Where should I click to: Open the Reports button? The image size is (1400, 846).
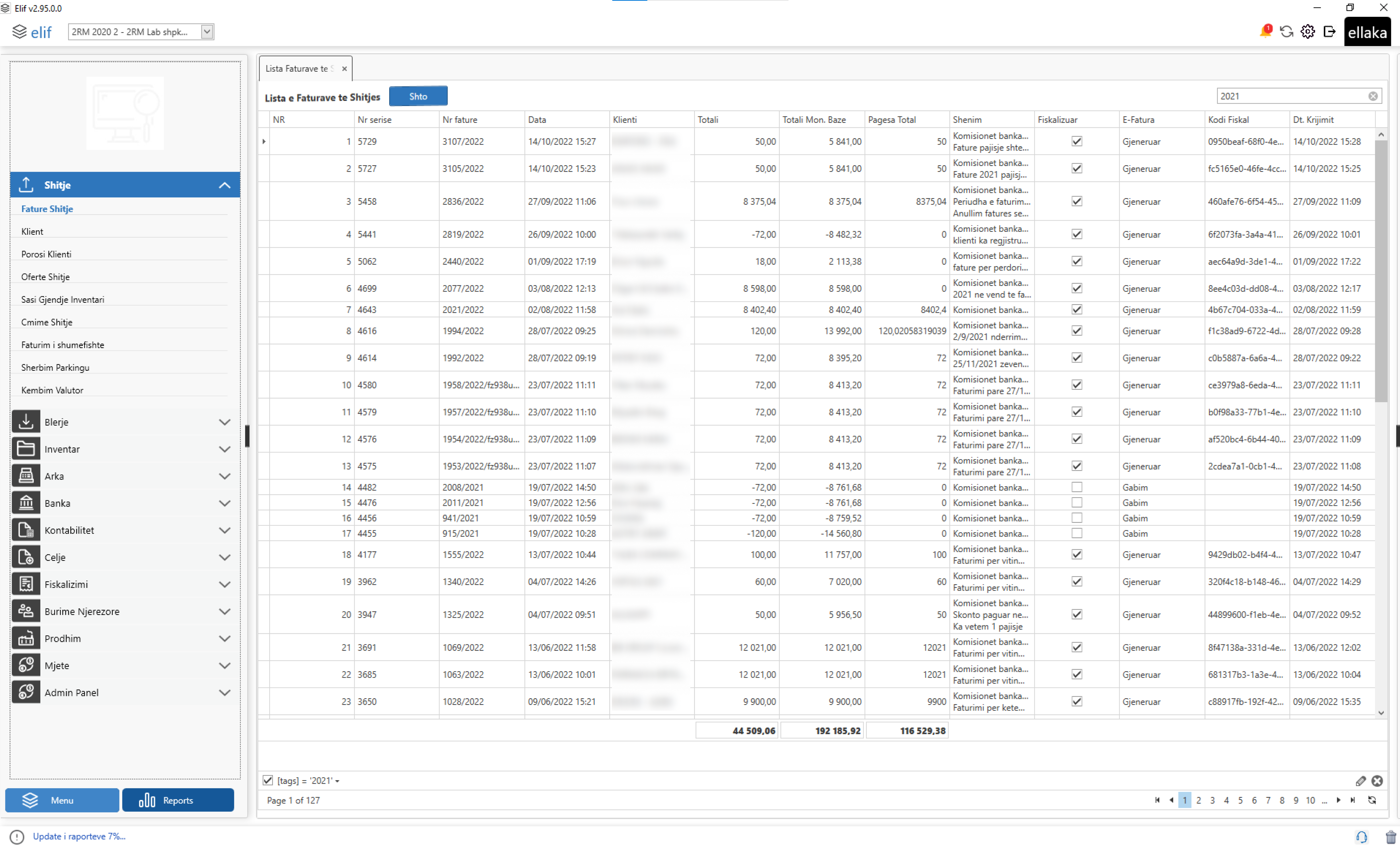coord(178,800)
